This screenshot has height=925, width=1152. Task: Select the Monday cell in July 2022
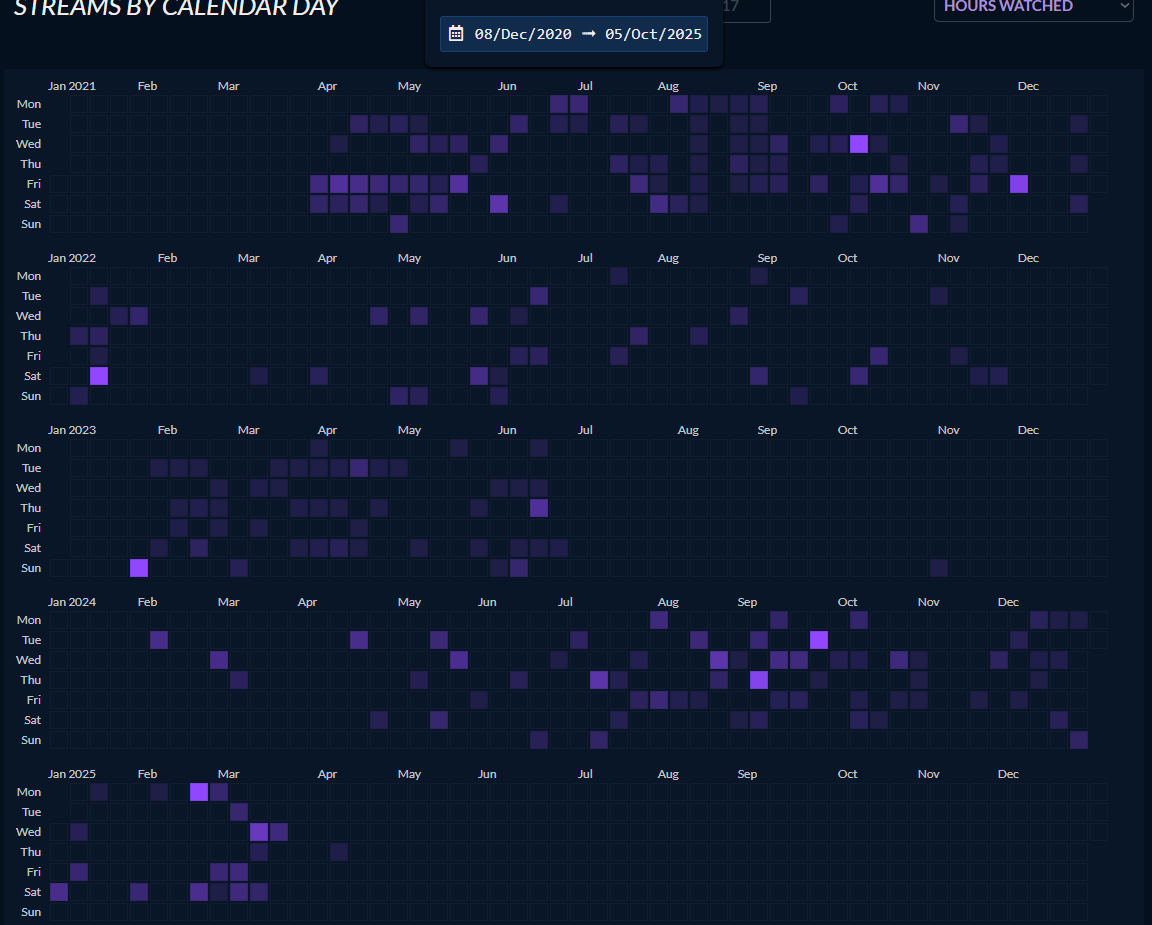point(619,276)
